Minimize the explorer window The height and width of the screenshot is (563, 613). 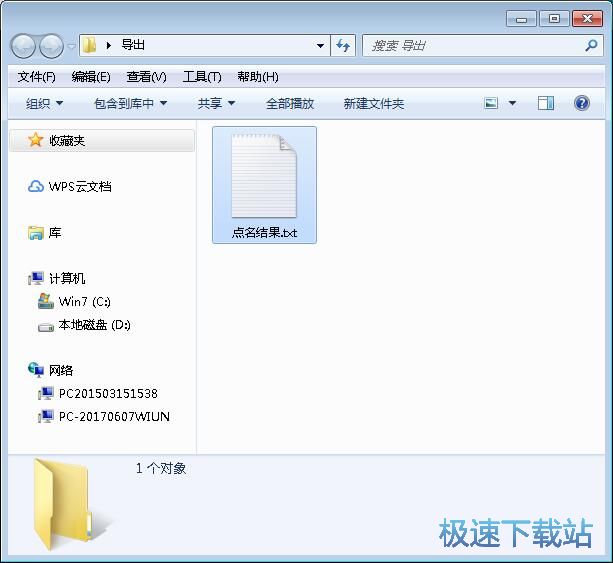521,19
